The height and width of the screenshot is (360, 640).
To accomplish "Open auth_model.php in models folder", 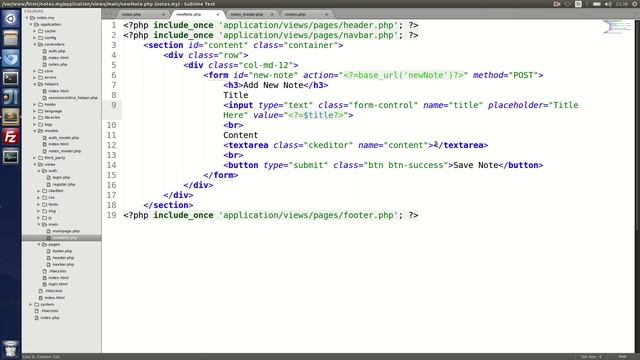I will 64,138.
